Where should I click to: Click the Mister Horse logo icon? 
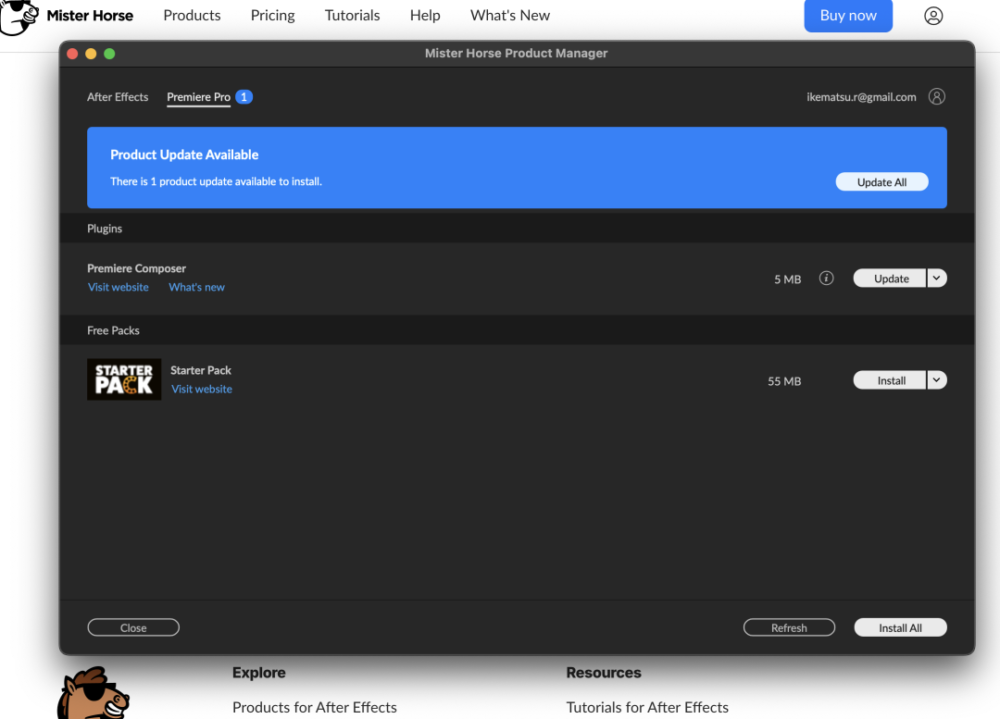[x=20, y=17]
